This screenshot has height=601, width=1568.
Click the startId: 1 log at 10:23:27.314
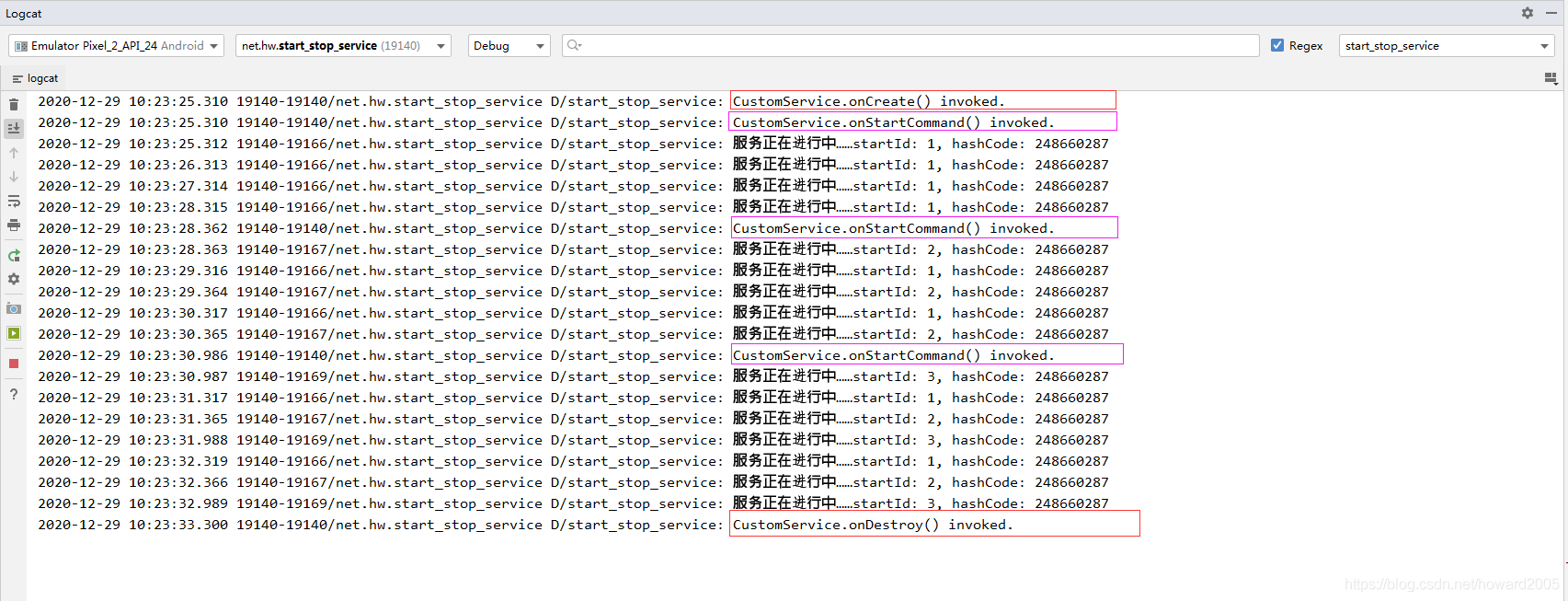coord(921,186)
